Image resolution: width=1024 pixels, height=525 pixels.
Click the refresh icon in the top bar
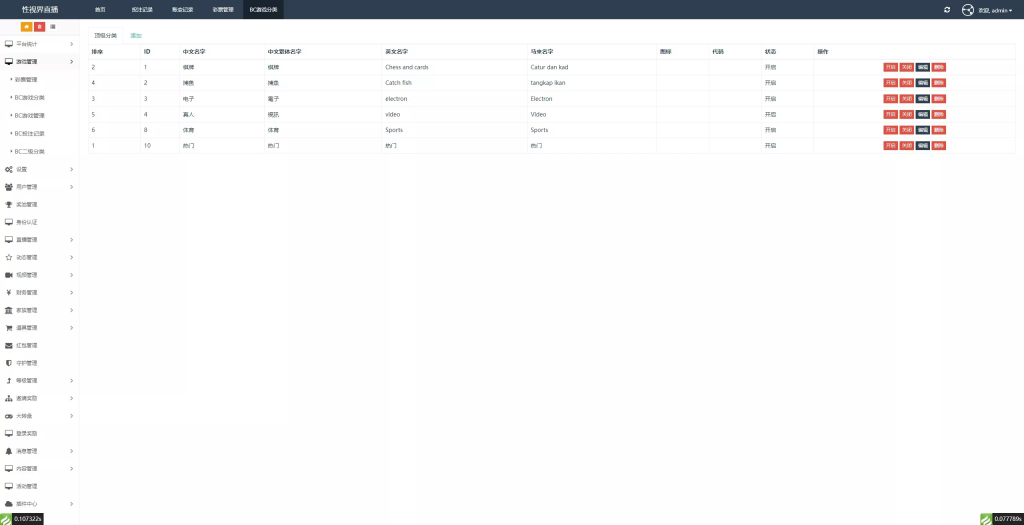click(947, 10)
